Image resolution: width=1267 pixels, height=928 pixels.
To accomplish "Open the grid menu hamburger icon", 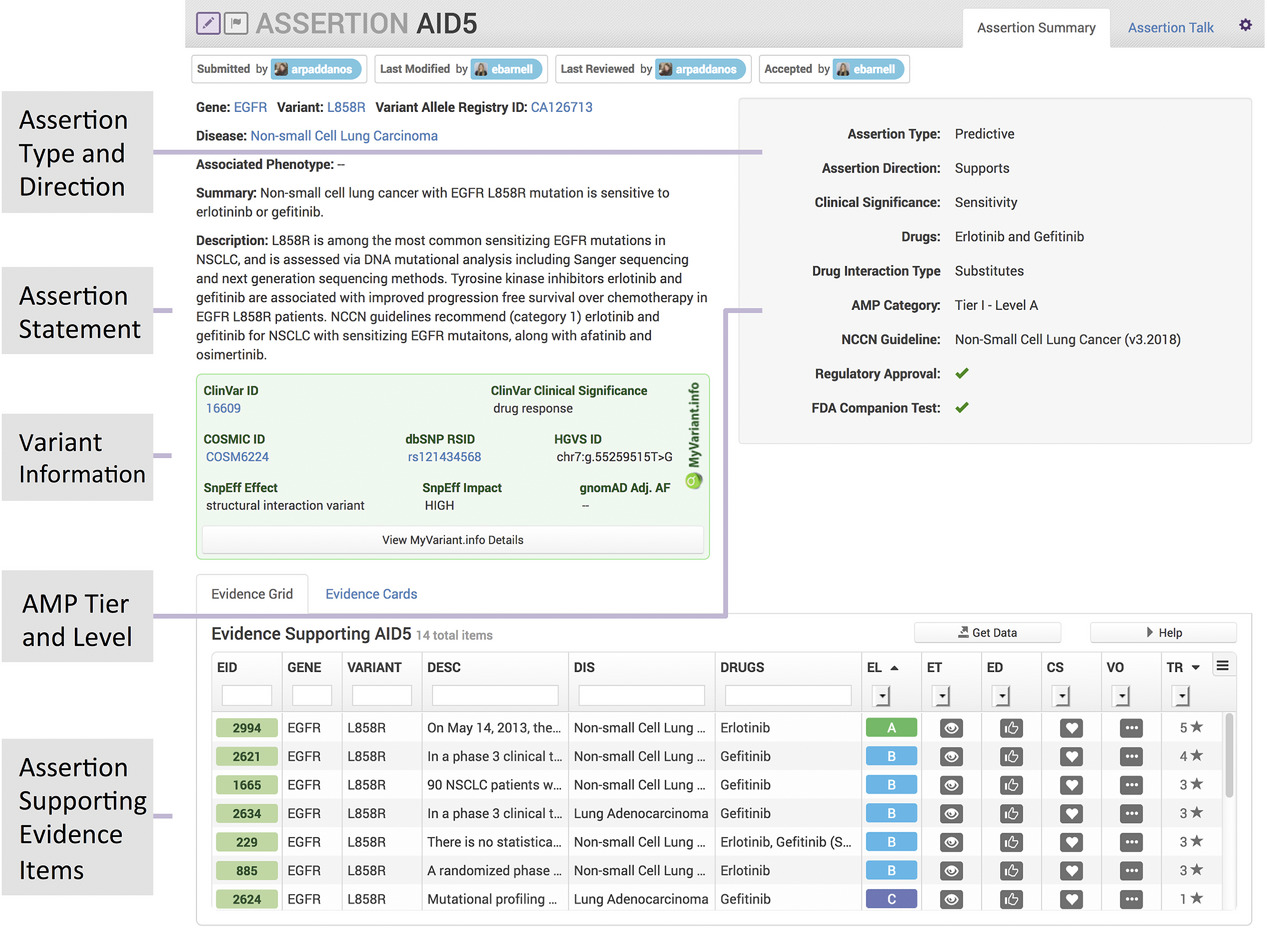I will pos(1223,666).
